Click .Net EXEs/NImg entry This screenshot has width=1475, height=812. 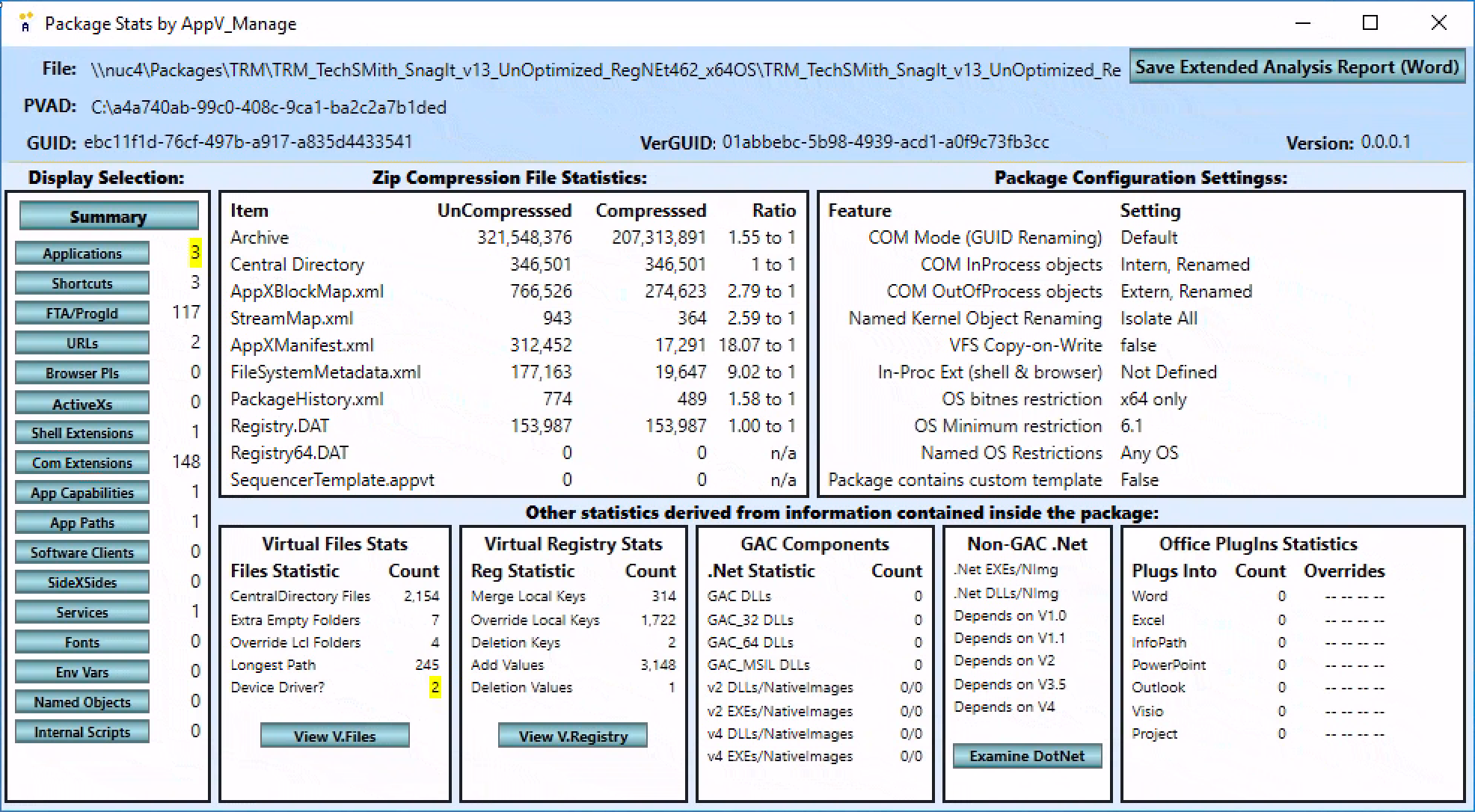(1006, 570)
